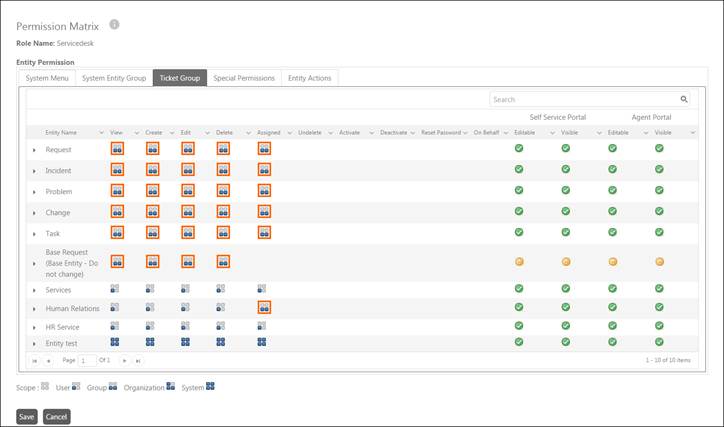Image resolution: width=724 pixels, height=427 pixels.
Task: Click the Delete permission icon for Change
Action: click(223, 211)
